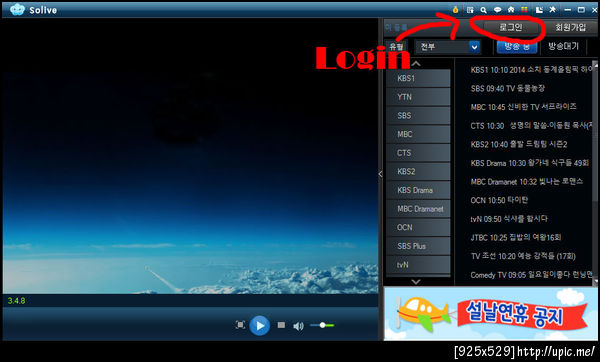Switch layout using the mini-mode icon
The image size is (600, 362).
tap(539, 10)
